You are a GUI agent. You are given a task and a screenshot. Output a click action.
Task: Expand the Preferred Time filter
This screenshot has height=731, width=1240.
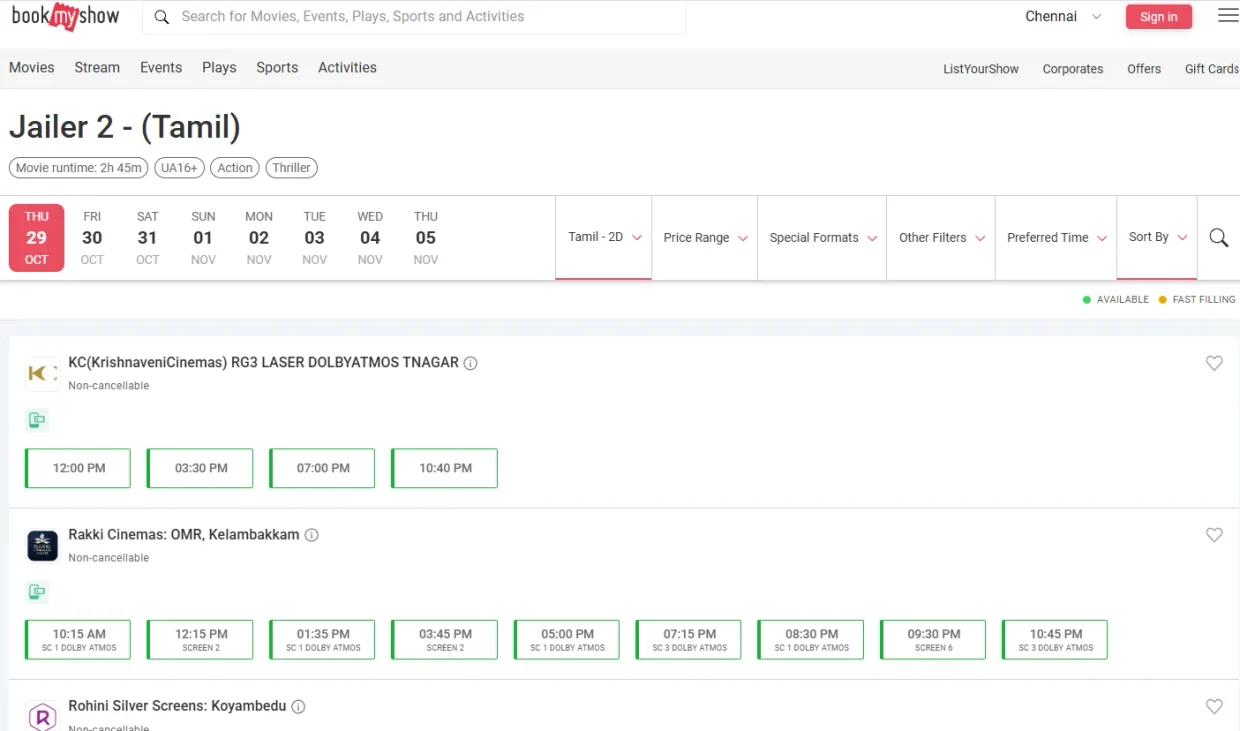coord(1056,238)
